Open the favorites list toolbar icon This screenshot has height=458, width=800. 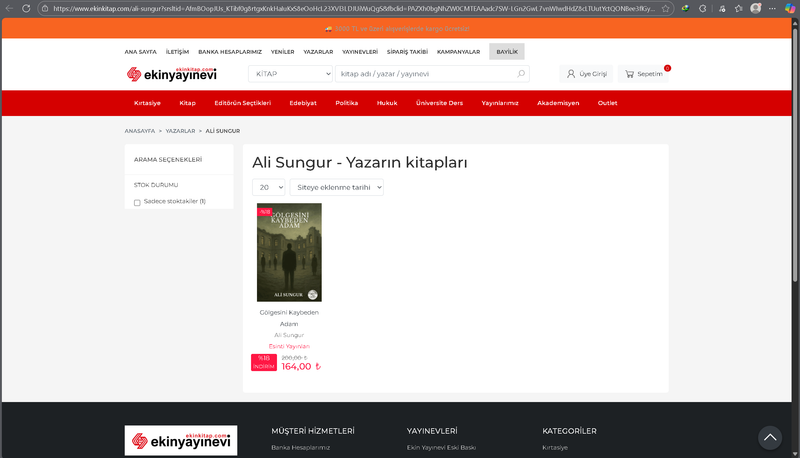738,8
